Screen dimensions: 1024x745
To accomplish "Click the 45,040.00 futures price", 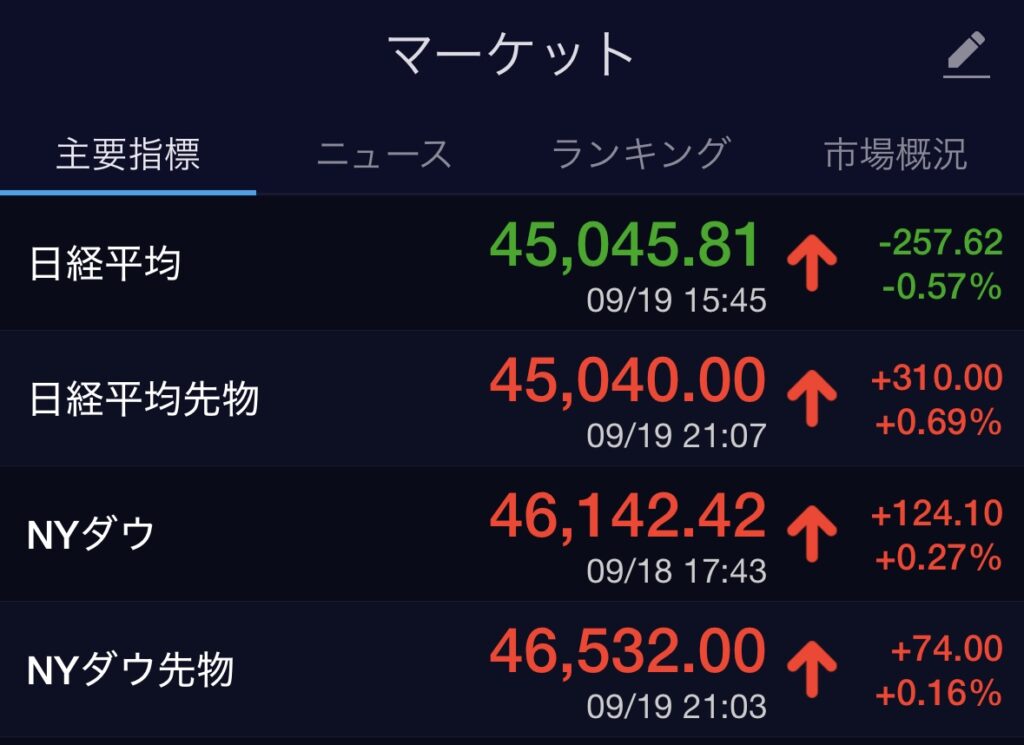I will [627, 381].
